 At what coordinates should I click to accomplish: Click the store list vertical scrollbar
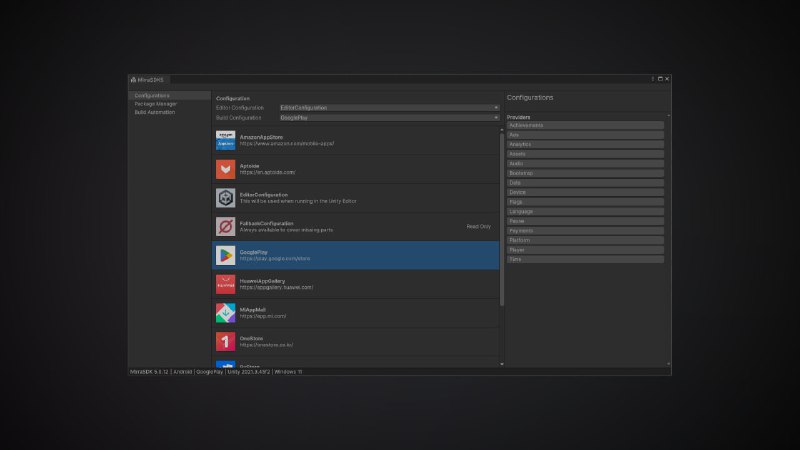[x=502, y=219]
